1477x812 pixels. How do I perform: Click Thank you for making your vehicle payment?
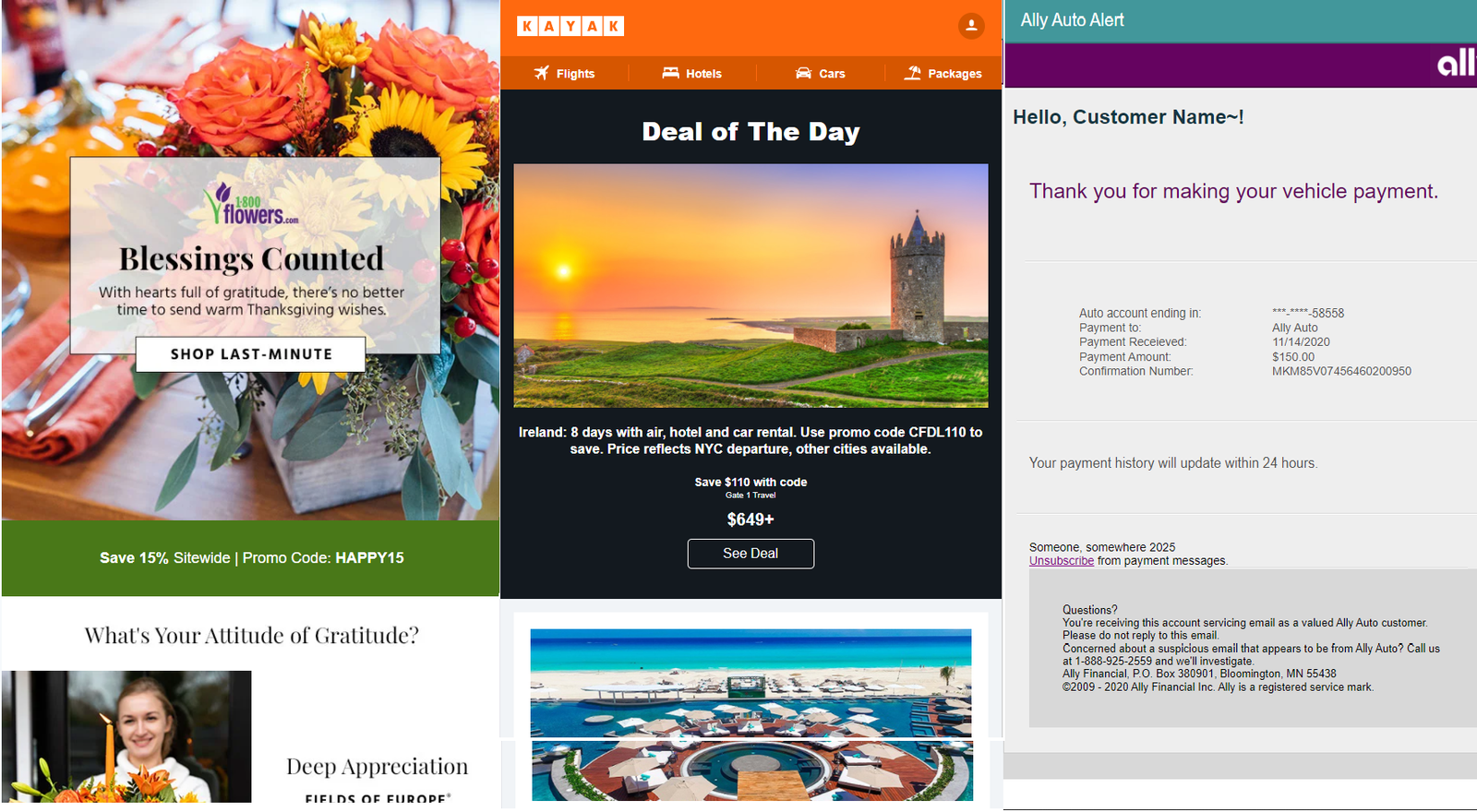1233,191
